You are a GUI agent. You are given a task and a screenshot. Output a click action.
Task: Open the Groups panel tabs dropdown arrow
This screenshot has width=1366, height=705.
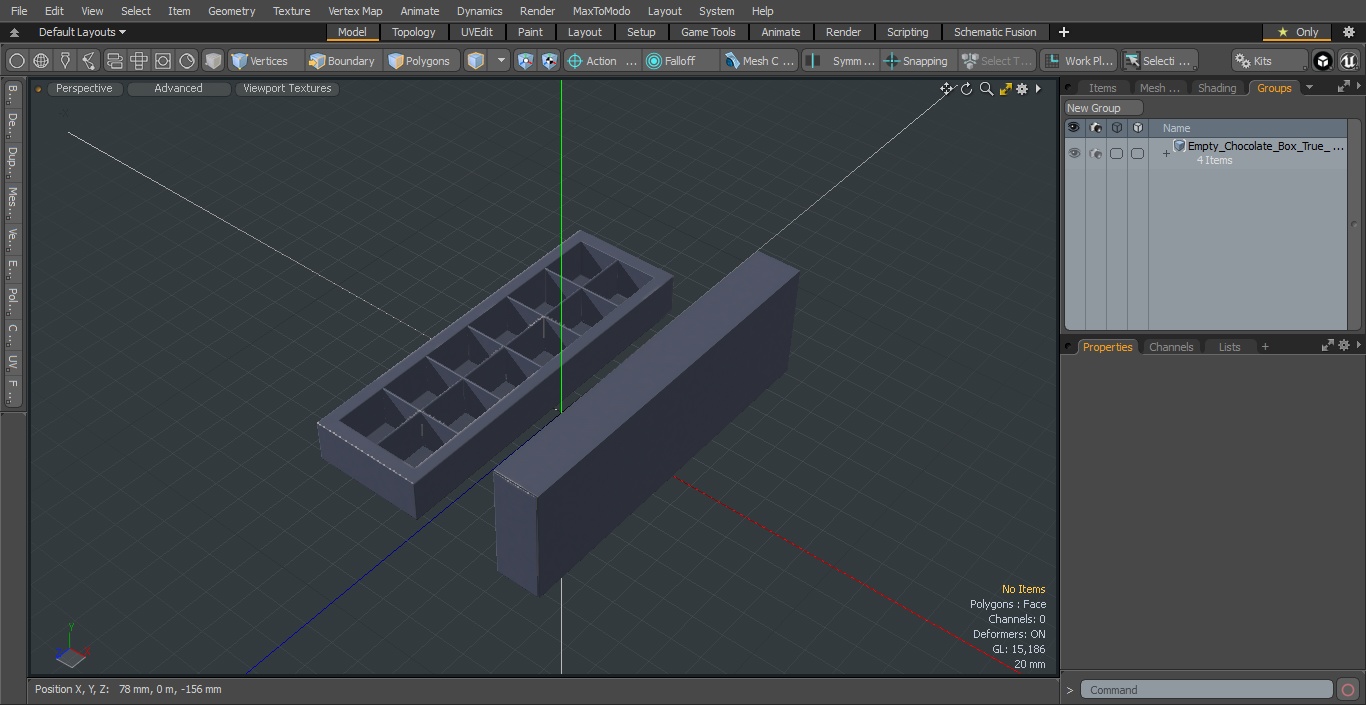1310,87
